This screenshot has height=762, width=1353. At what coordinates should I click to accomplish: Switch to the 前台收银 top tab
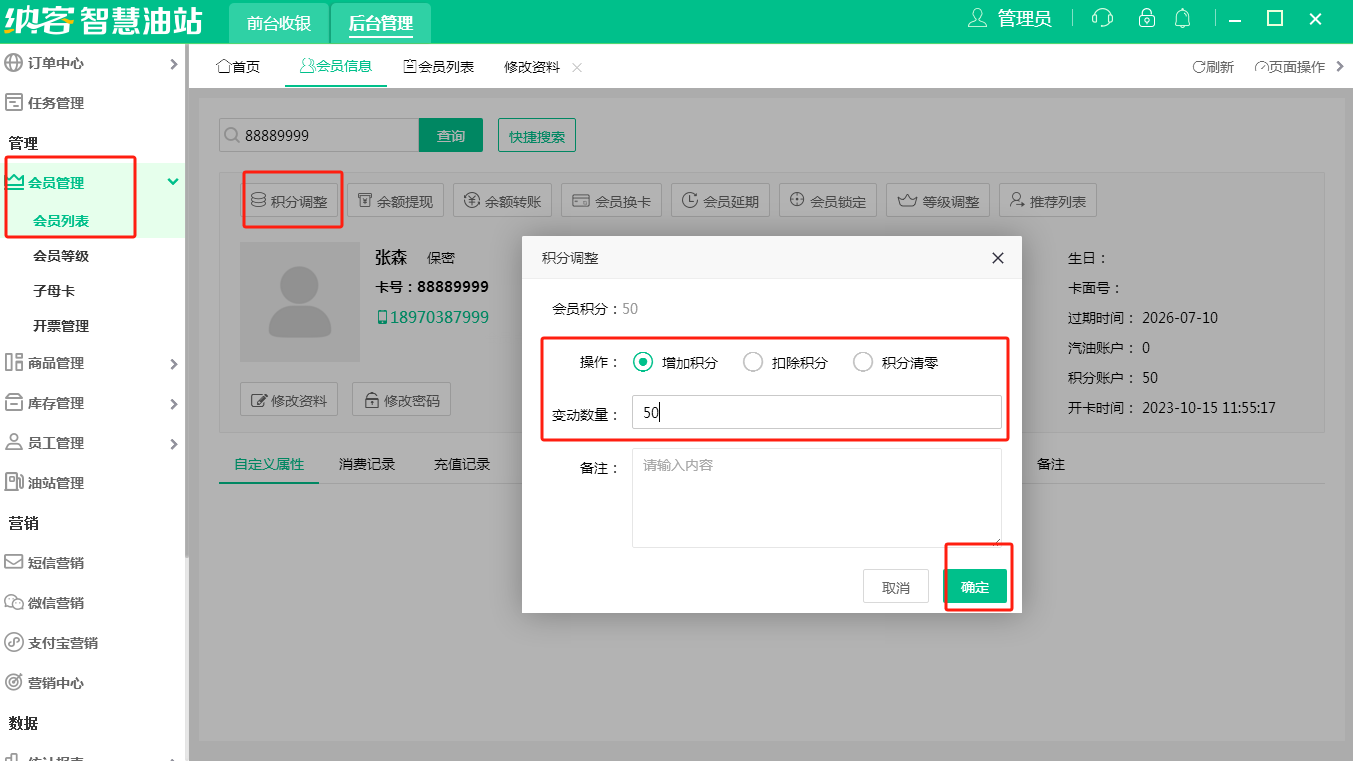(279, 23)
